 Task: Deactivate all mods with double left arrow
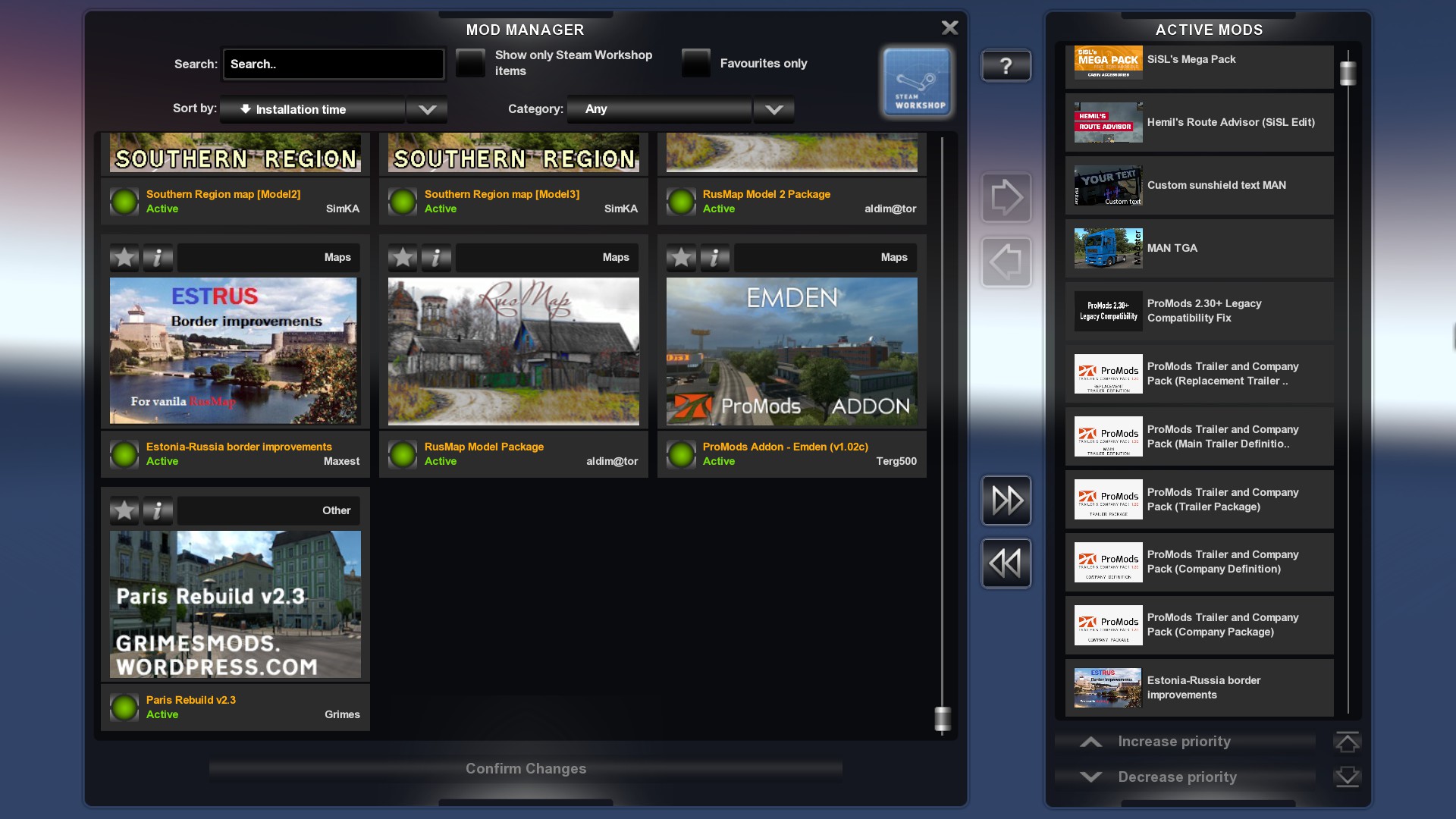tap(1006, 563)
